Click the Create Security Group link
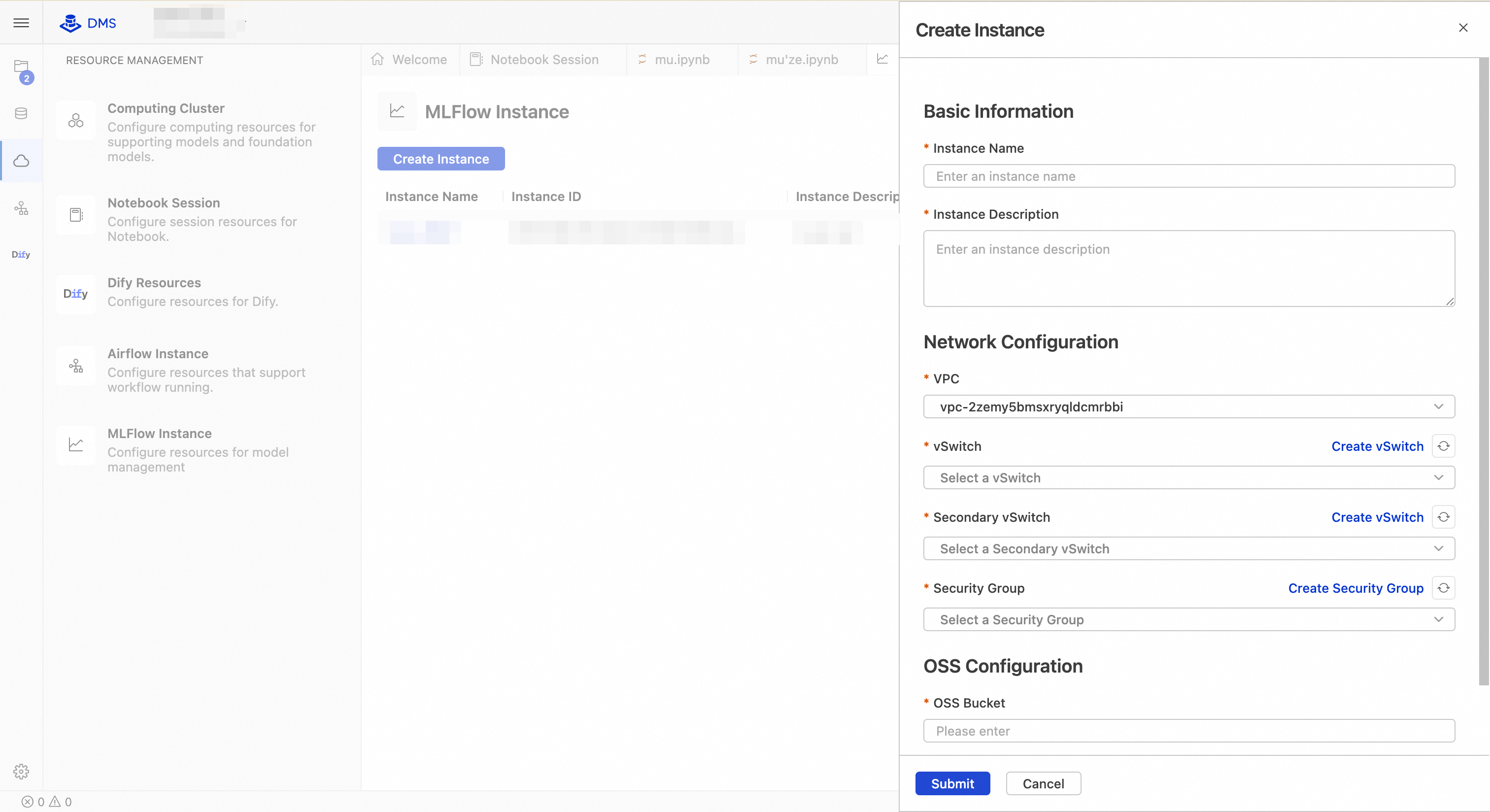 1356,588
